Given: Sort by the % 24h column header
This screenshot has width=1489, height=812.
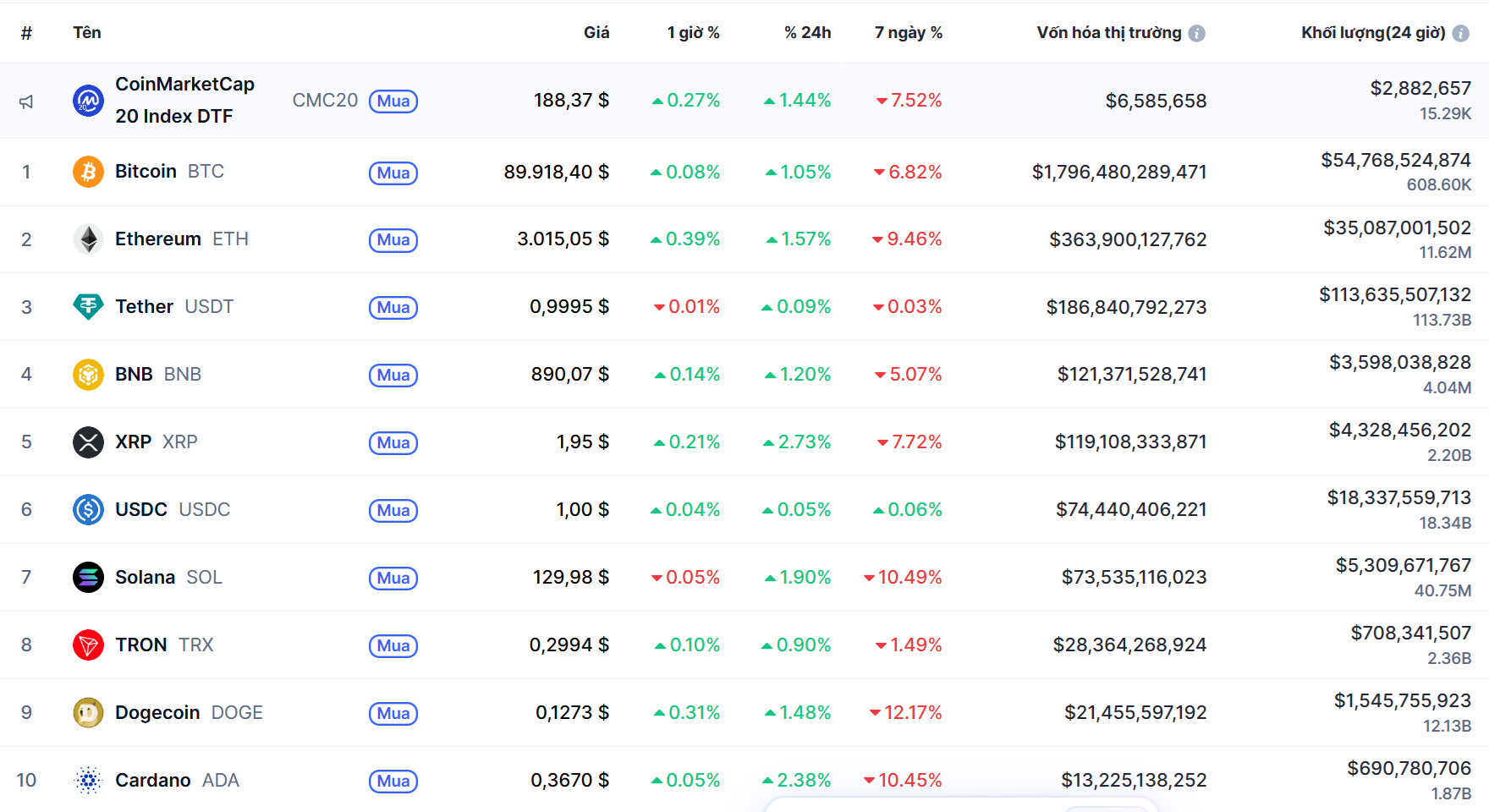Looking at the screenshot, I should coord(807,32).
